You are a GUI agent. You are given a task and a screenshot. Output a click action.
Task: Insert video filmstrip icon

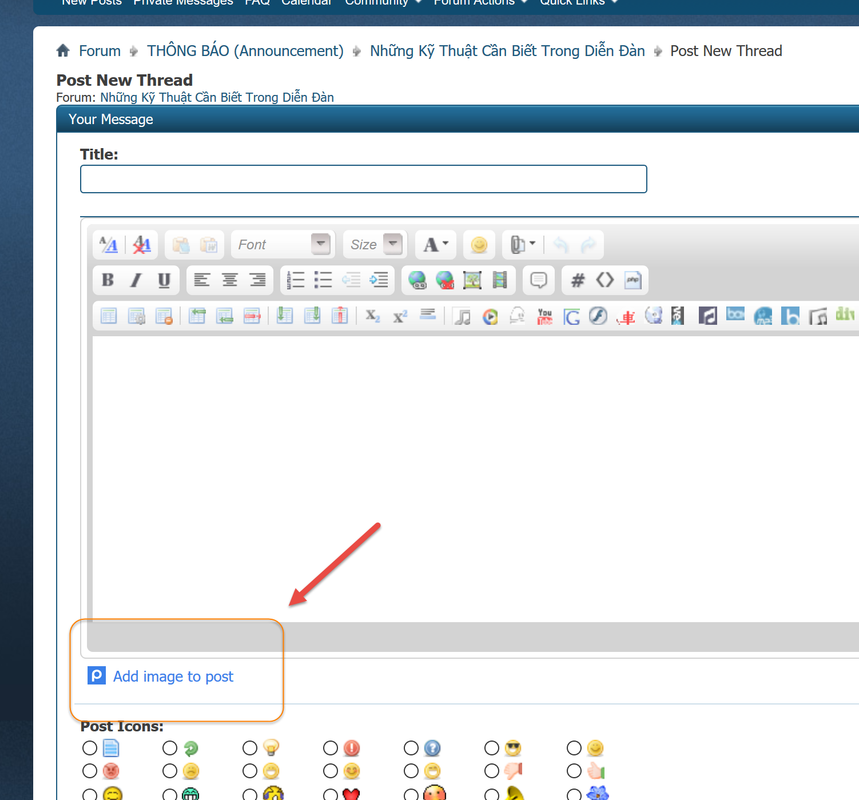coord(500,280)
